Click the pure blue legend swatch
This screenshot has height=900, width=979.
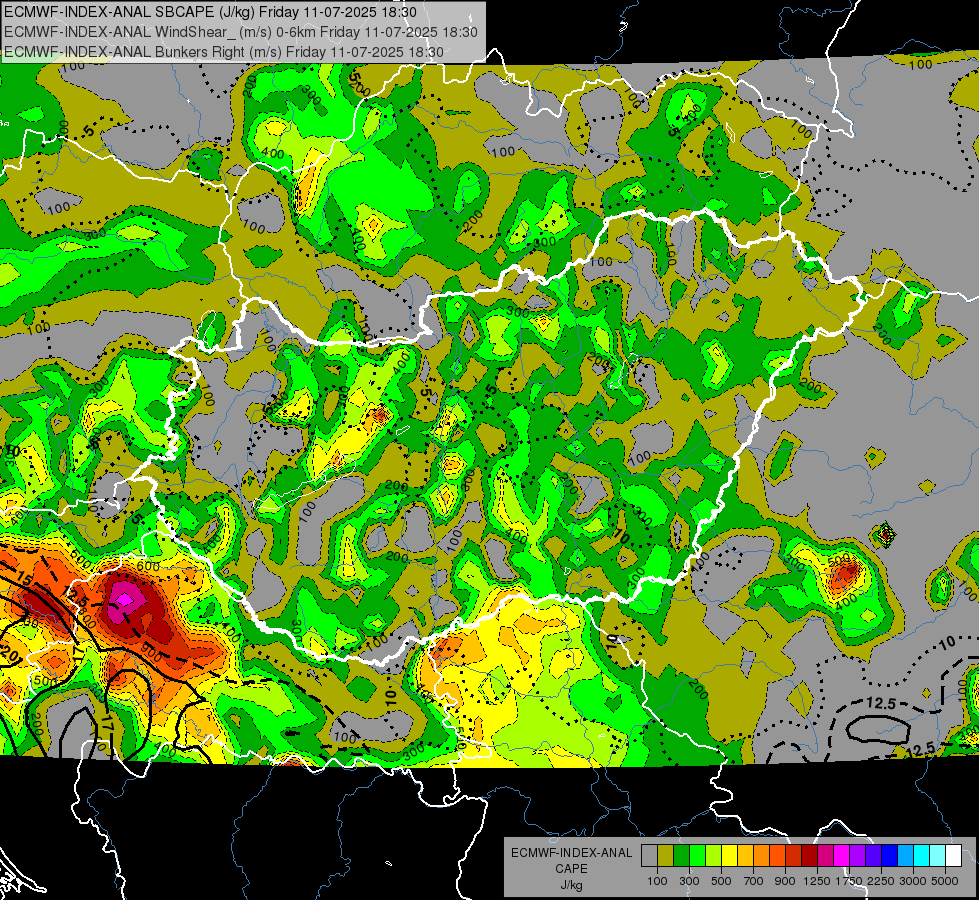[890, 856]
